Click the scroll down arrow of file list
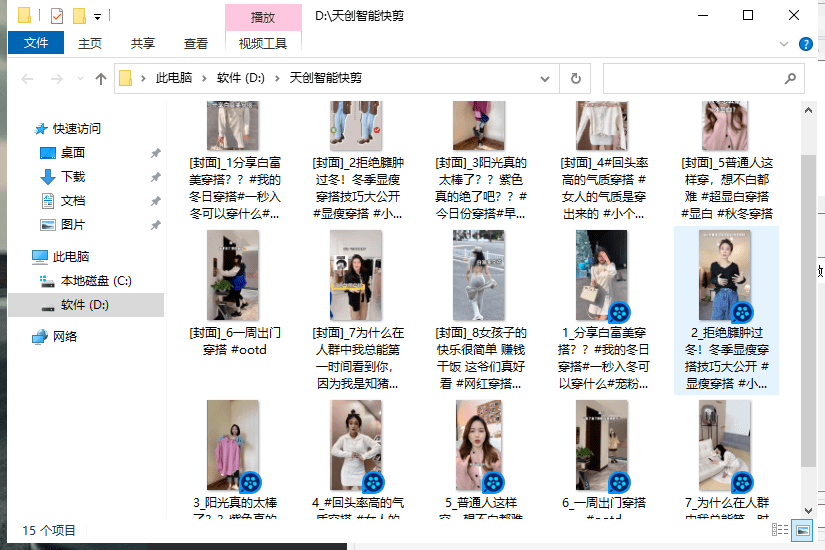Screen dimensions: 825x550 pos(809,510)
